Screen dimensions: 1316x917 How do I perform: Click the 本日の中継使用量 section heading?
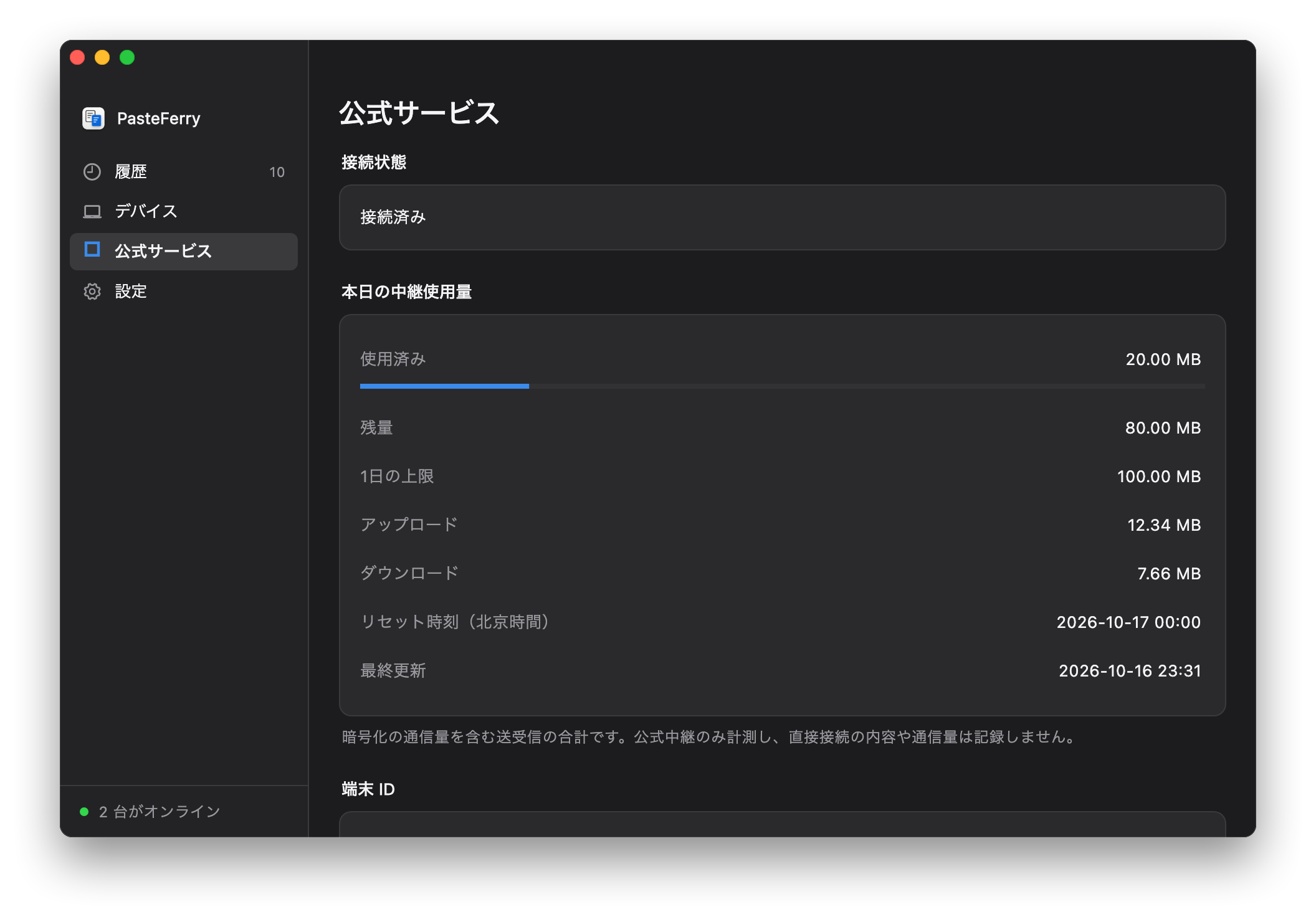click(406, 292)
